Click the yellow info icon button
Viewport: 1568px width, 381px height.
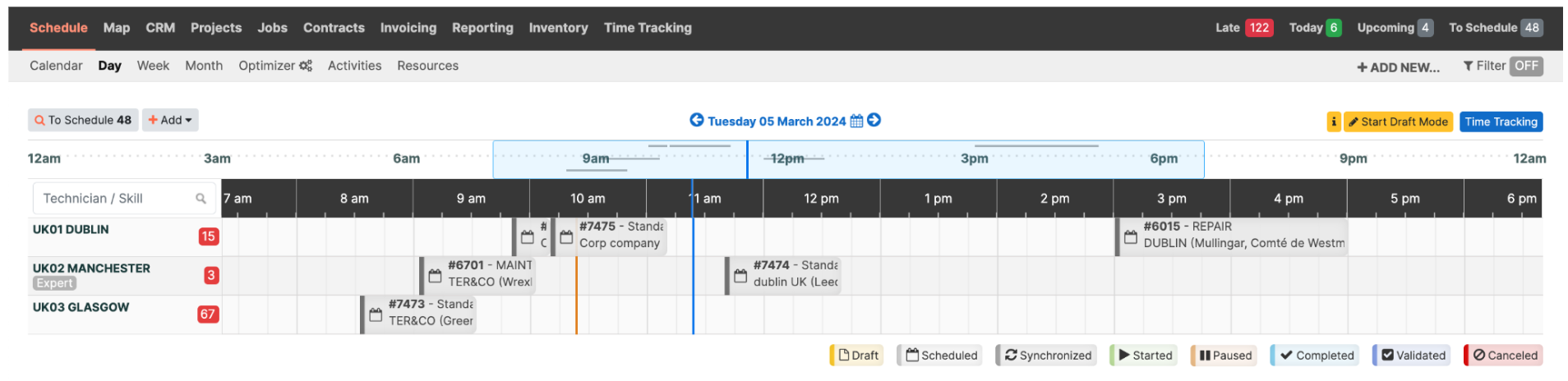pyautogui.click(x=1333, y=122)
